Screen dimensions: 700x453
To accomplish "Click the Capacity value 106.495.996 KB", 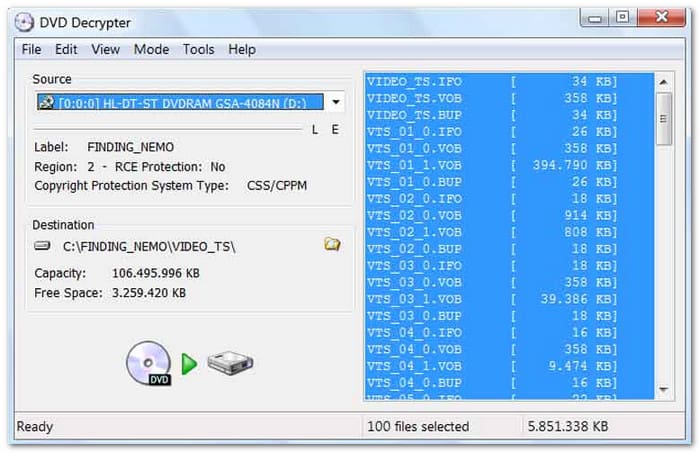I will 155,273.
